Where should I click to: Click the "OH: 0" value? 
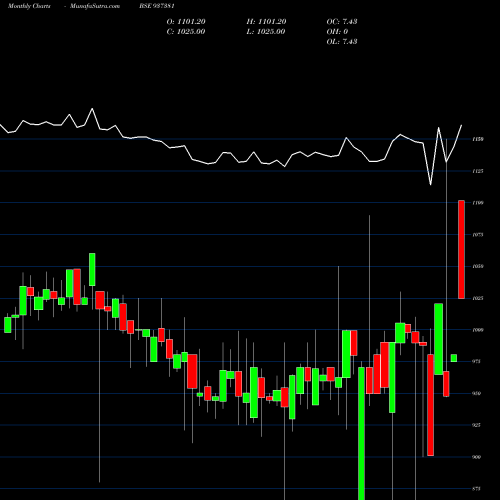[x=337, y=31]
